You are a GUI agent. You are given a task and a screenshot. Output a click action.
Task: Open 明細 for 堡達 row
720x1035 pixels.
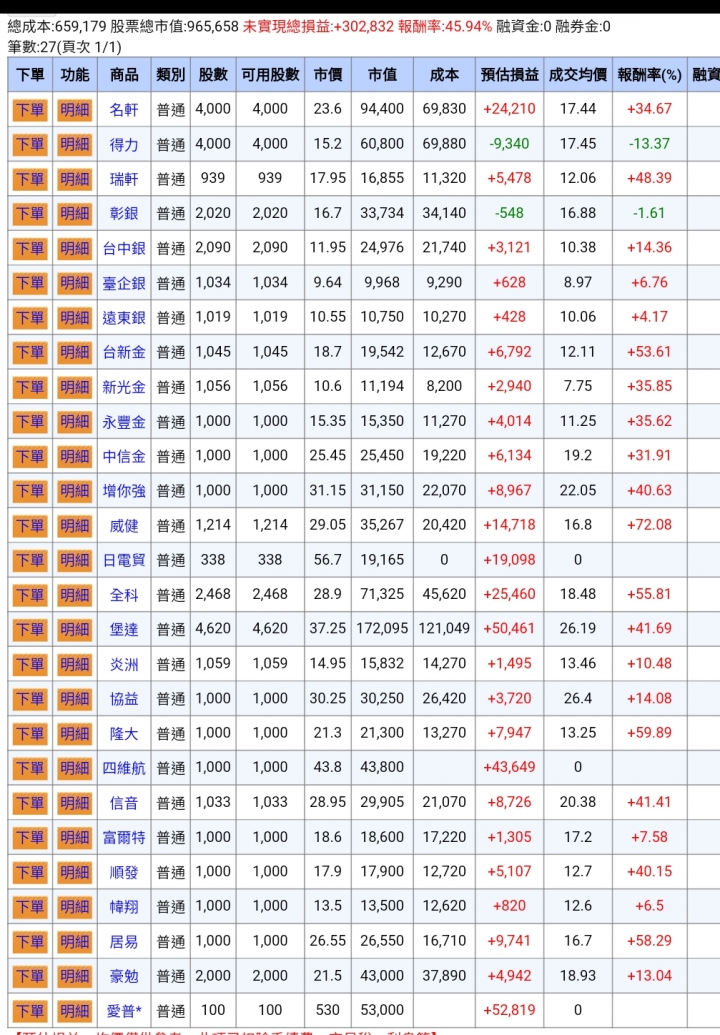pos(75,629)
